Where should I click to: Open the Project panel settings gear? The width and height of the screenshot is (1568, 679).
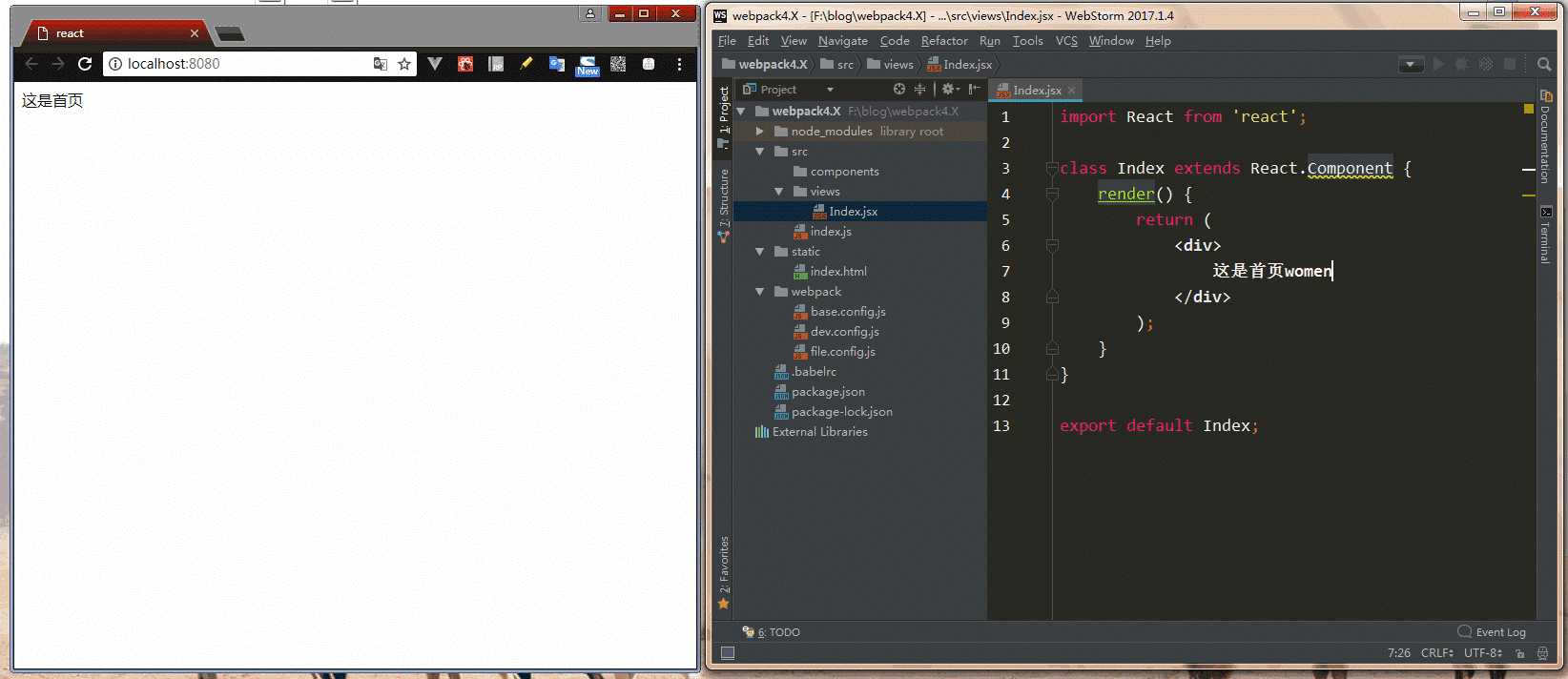[x=950, y=89]
